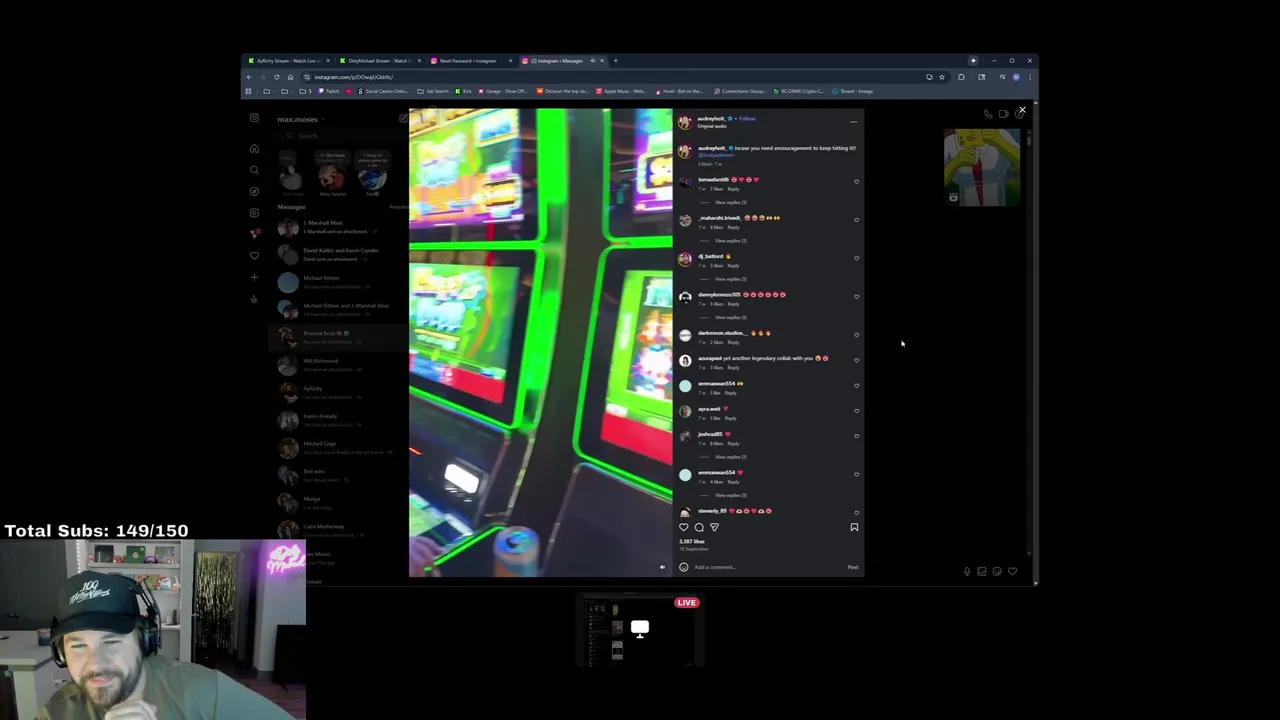1280x720 pixels.
Task: Reply to dj_batlord's comment
Action: [x=733, y=266]
